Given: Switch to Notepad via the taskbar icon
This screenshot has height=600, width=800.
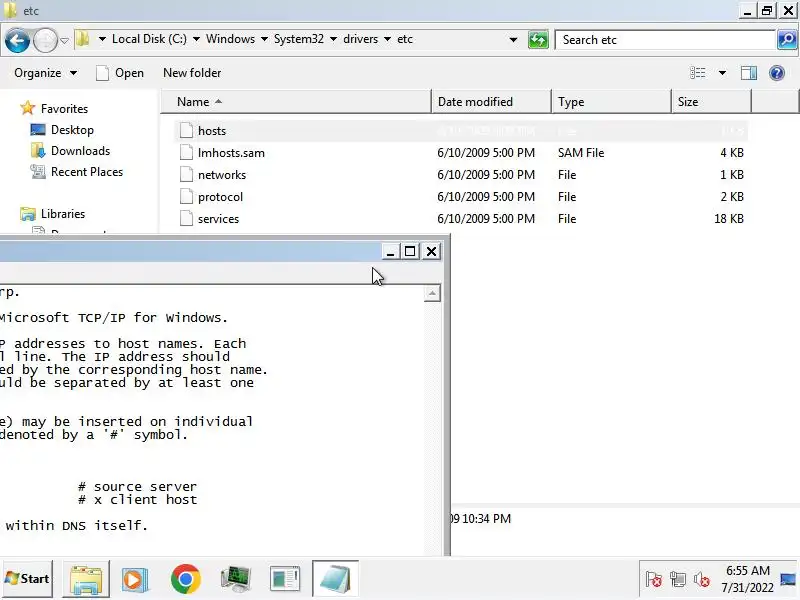Looking at the screenshot, I should pyautogui.click(x=335, y=579).
